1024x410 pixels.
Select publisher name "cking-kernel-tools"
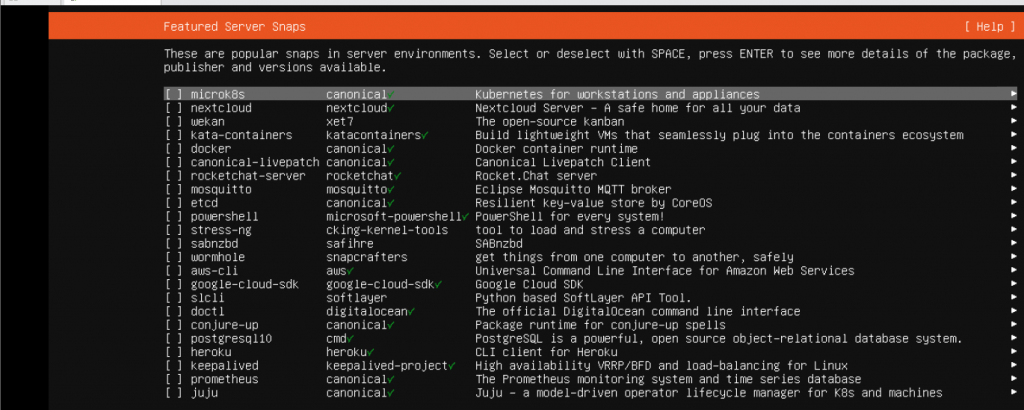(387, 230)
